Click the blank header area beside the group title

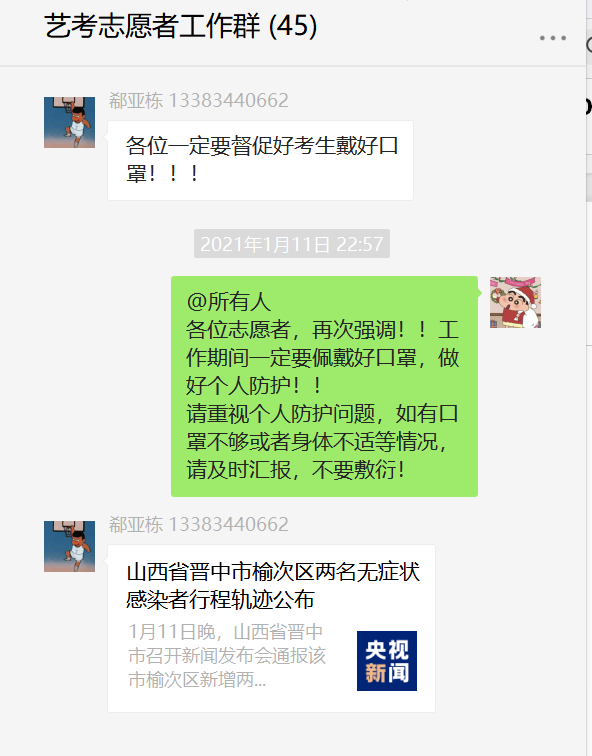424,29
